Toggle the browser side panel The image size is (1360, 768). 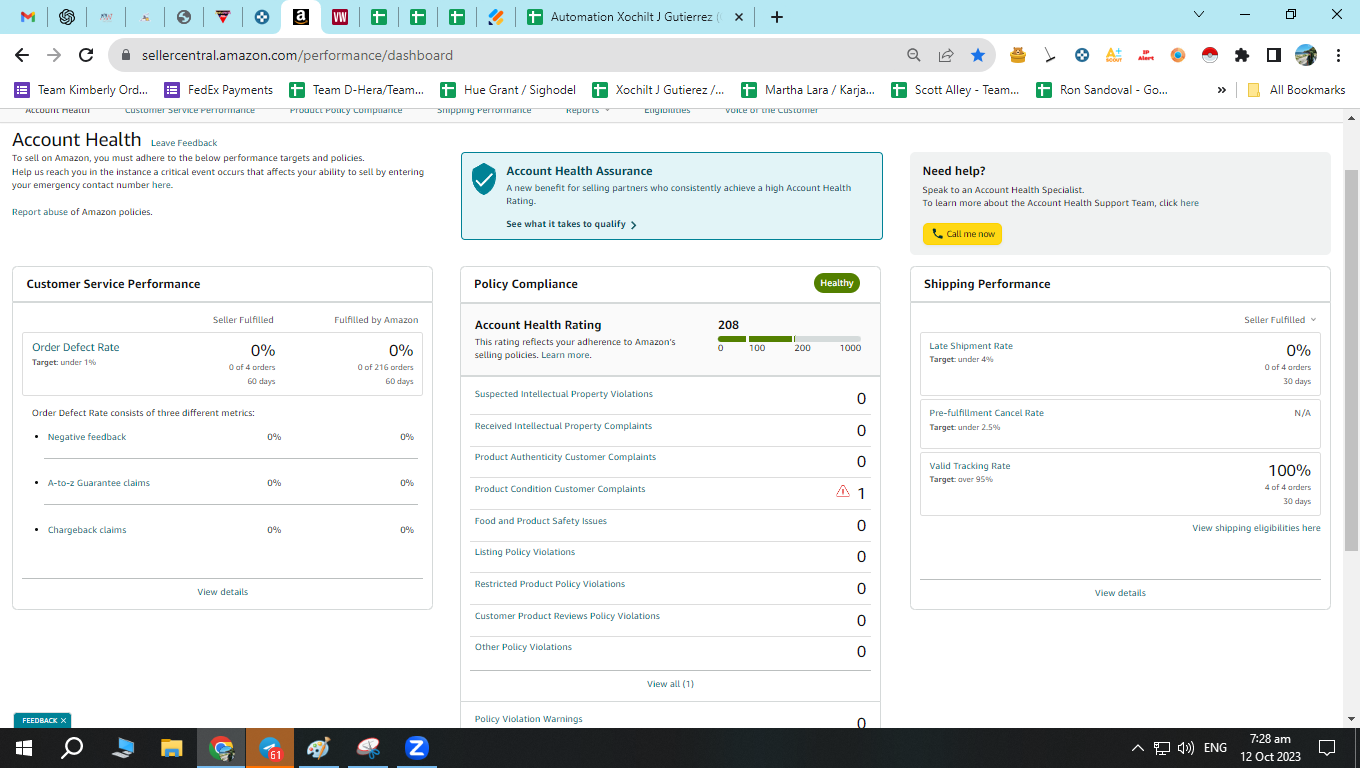point(1274,55)
